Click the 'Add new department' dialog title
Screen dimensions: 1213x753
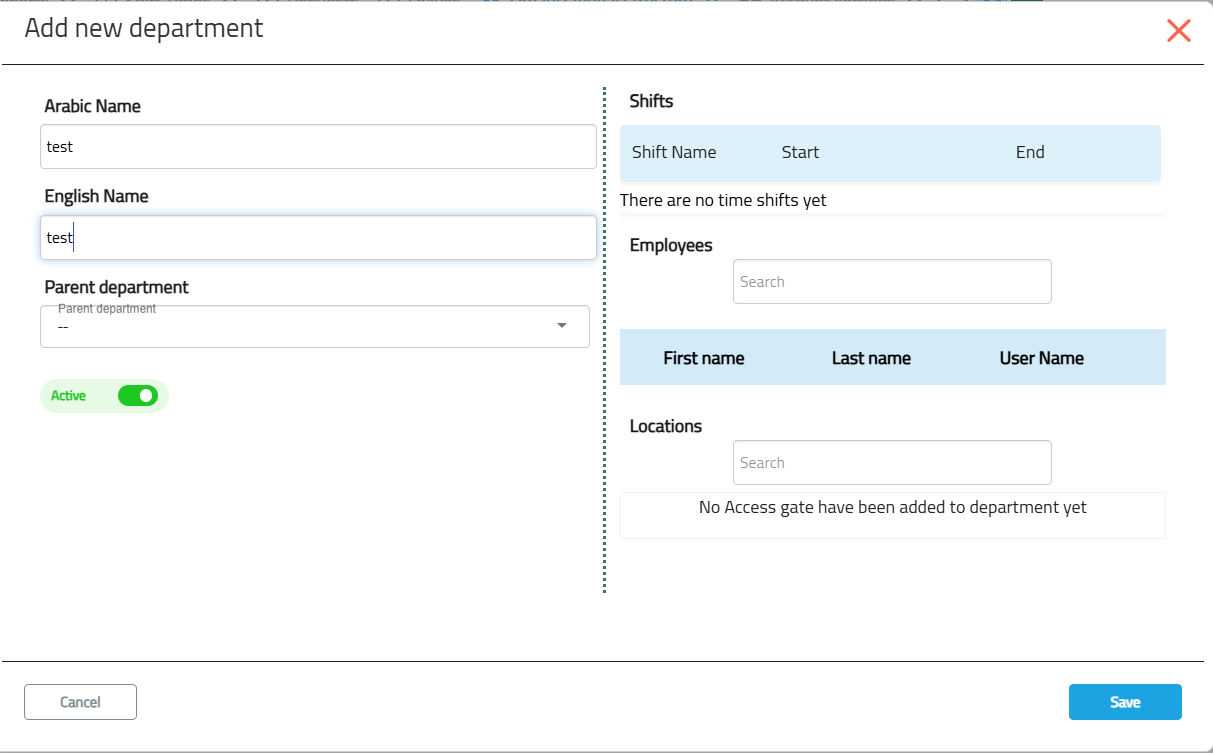tap(144, 28)
